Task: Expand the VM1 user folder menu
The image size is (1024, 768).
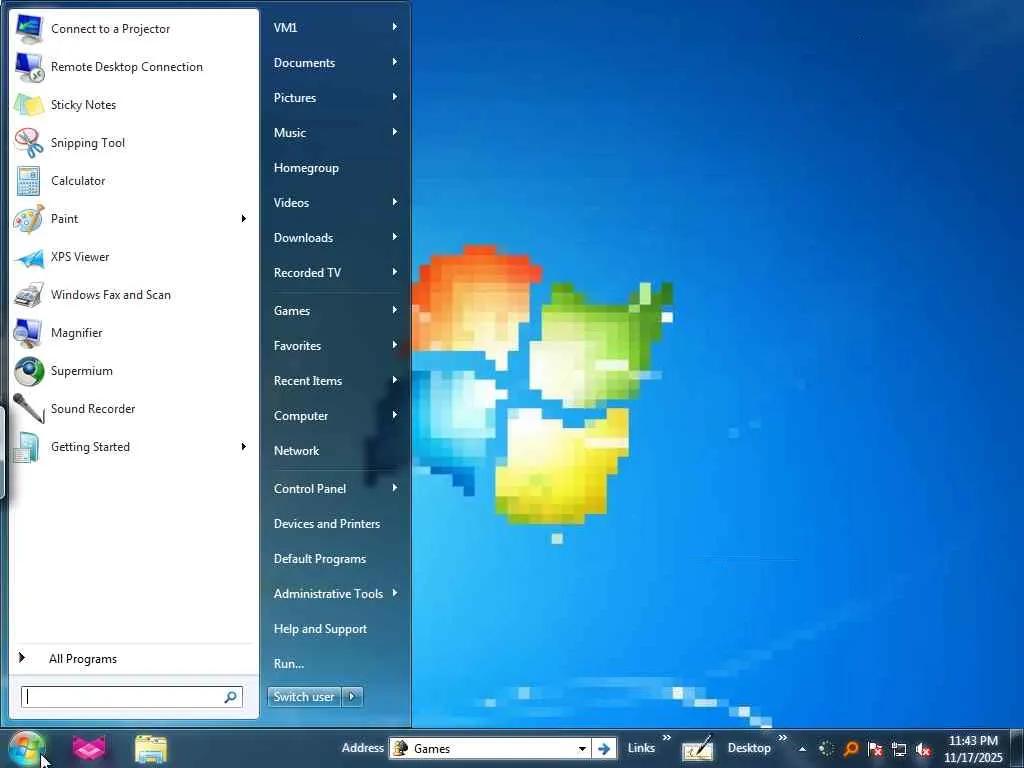Action: [x=336, y=27]
